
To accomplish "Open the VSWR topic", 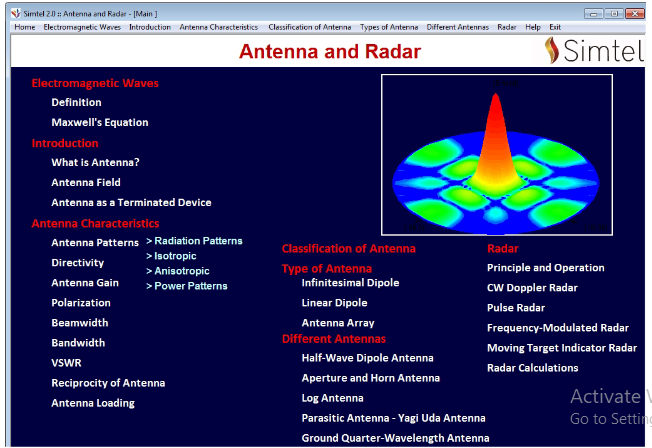I will [x=66, y=363].
